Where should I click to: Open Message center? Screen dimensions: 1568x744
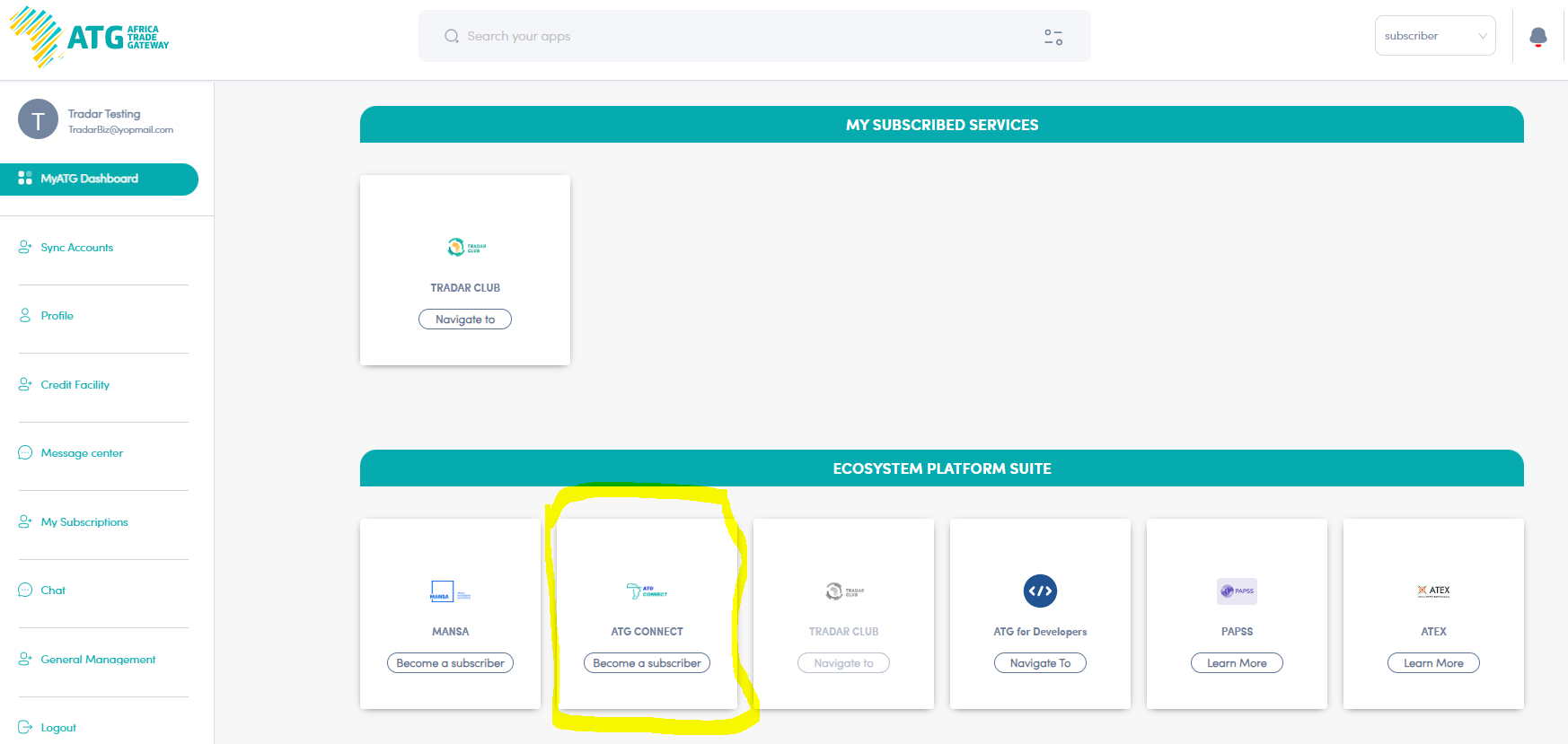[x=82, y=453]
